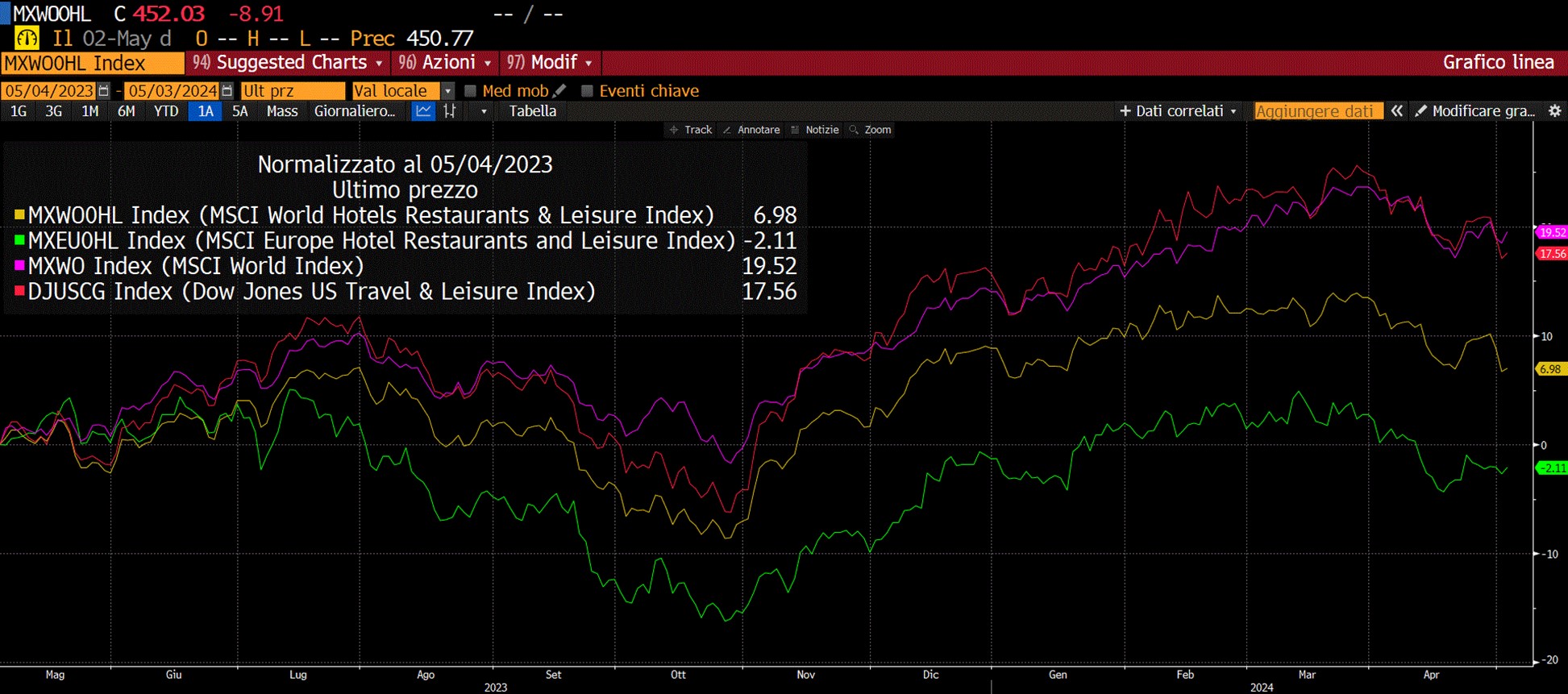Select the bar chart type icon
The image size is (1568, 694).
coord(450,111)
